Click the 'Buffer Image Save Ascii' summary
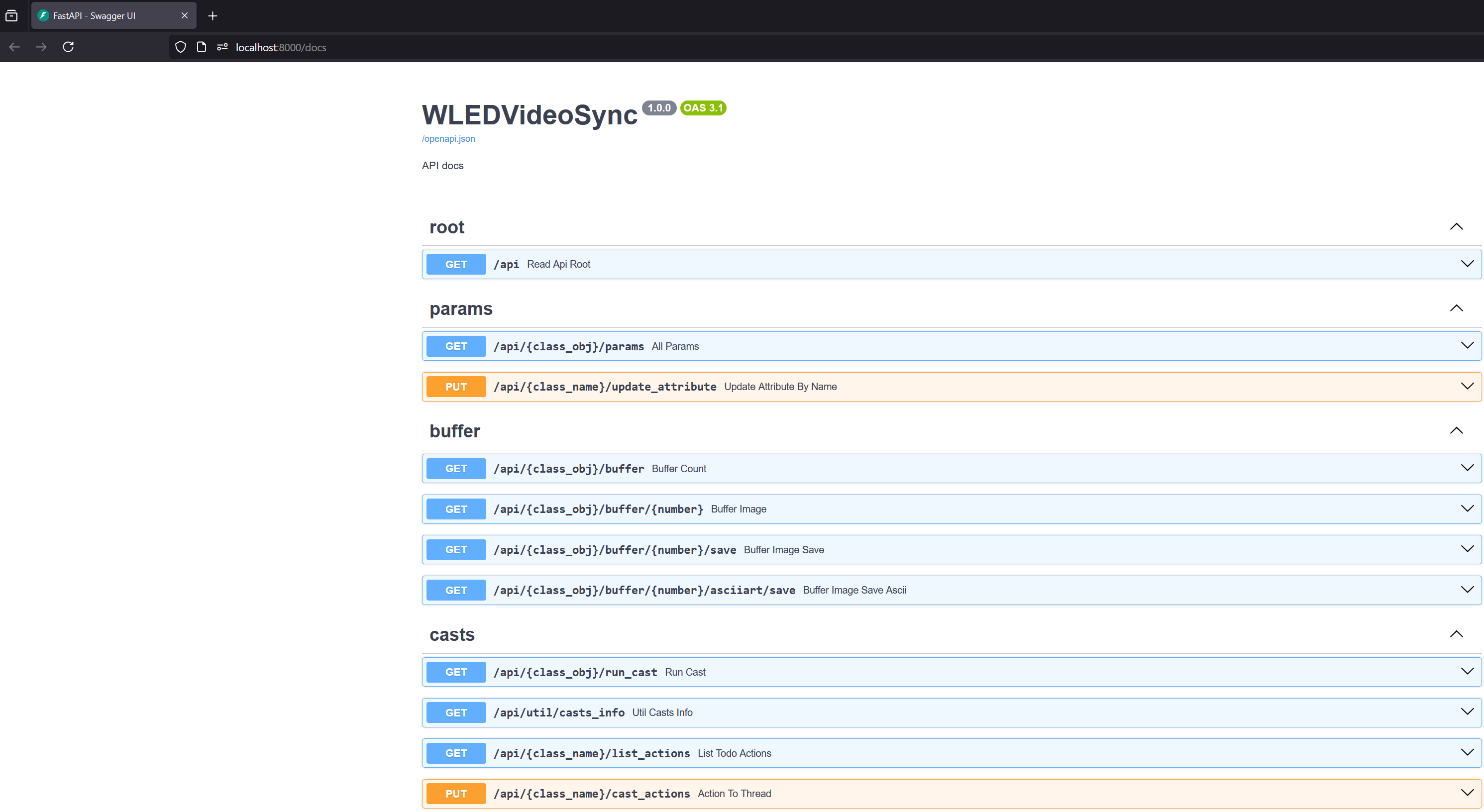1484x812 pixels. (x=855, y=590)
